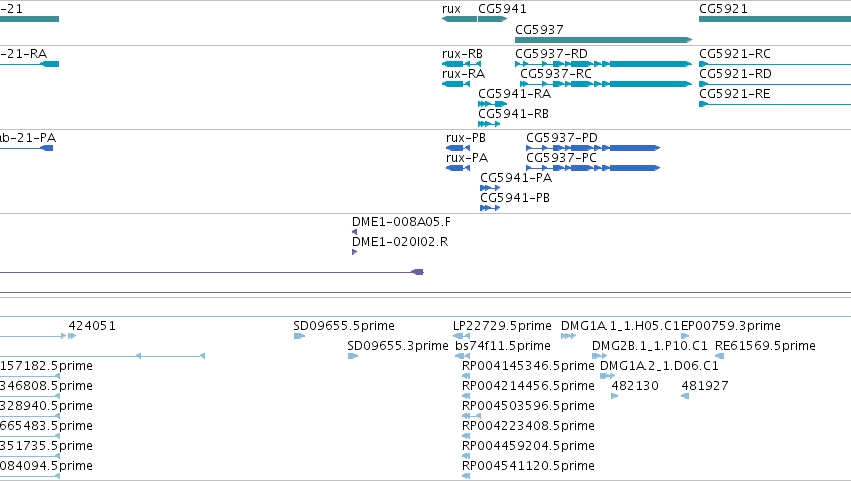Click the SD09655.3prime EST label
The width and height of the screenshot is (851, 481).
tap(398, 346)
